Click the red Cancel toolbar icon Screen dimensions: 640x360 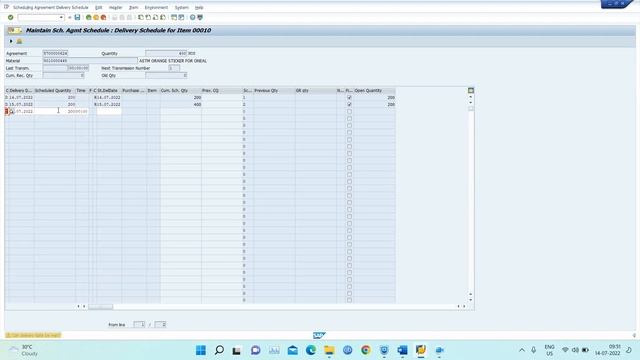coord(103,18)
